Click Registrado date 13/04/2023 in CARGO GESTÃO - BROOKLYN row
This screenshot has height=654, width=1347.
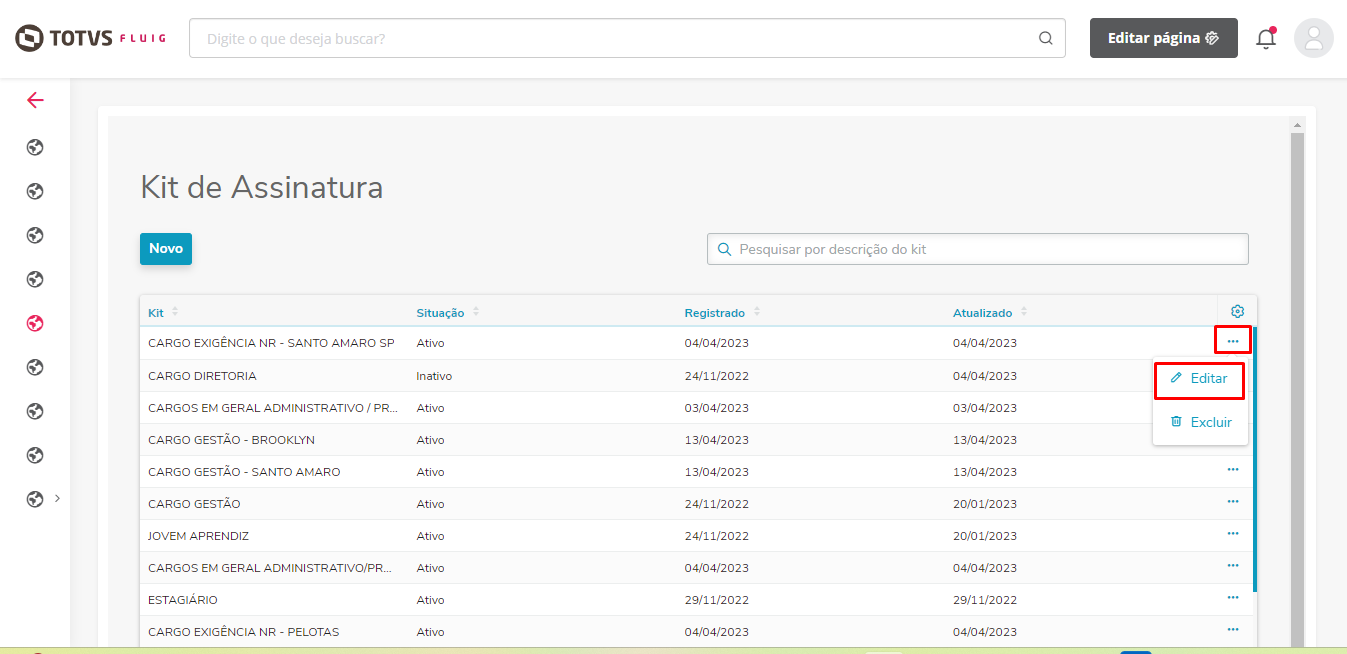(x=716, y=440)
